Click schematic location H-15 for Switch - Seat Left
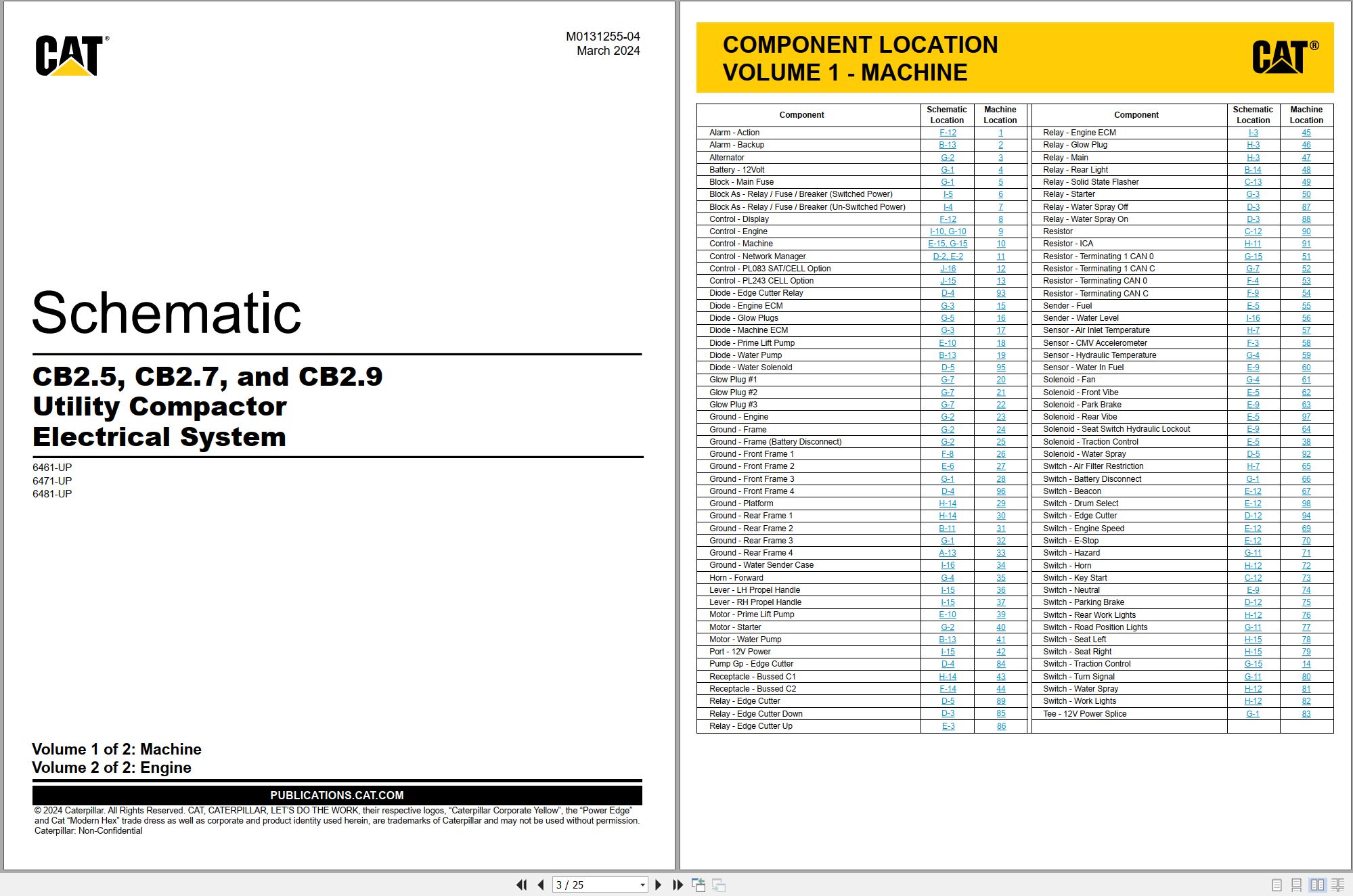1353x896 pixels. point(1253,640)
